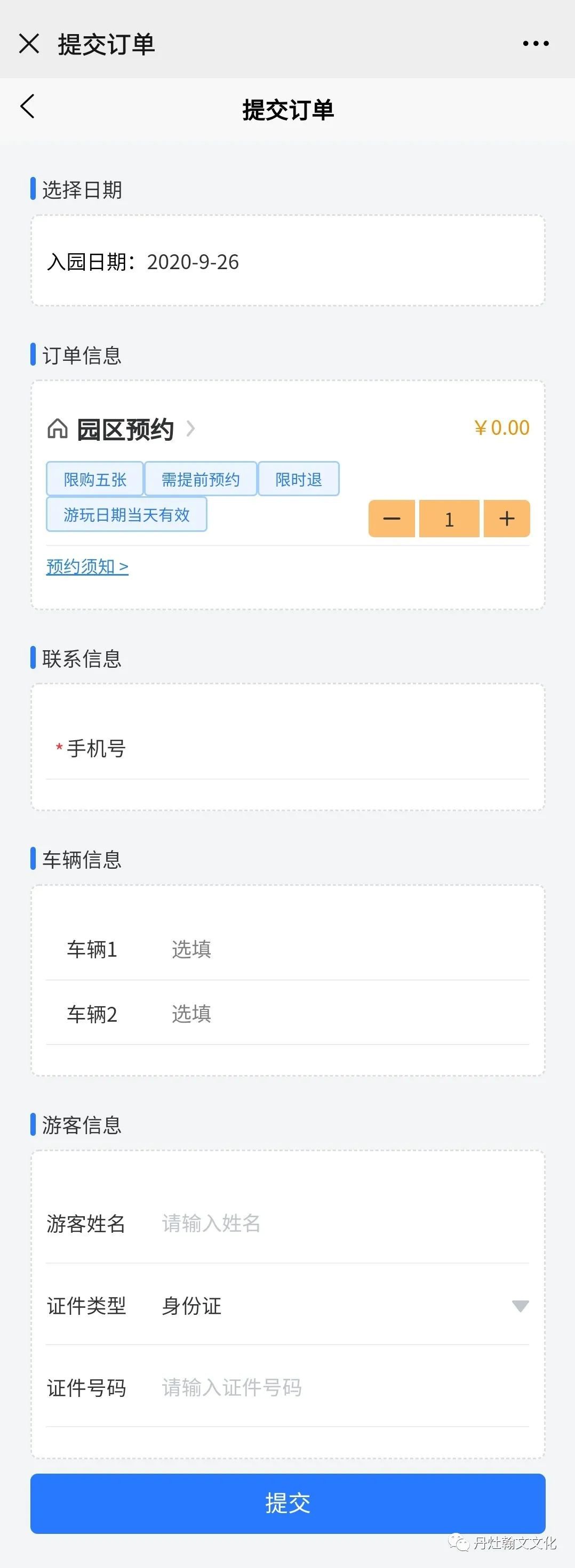Open the 预约须知 link
The image size is (575, 1568).
(x=87, y=567)
